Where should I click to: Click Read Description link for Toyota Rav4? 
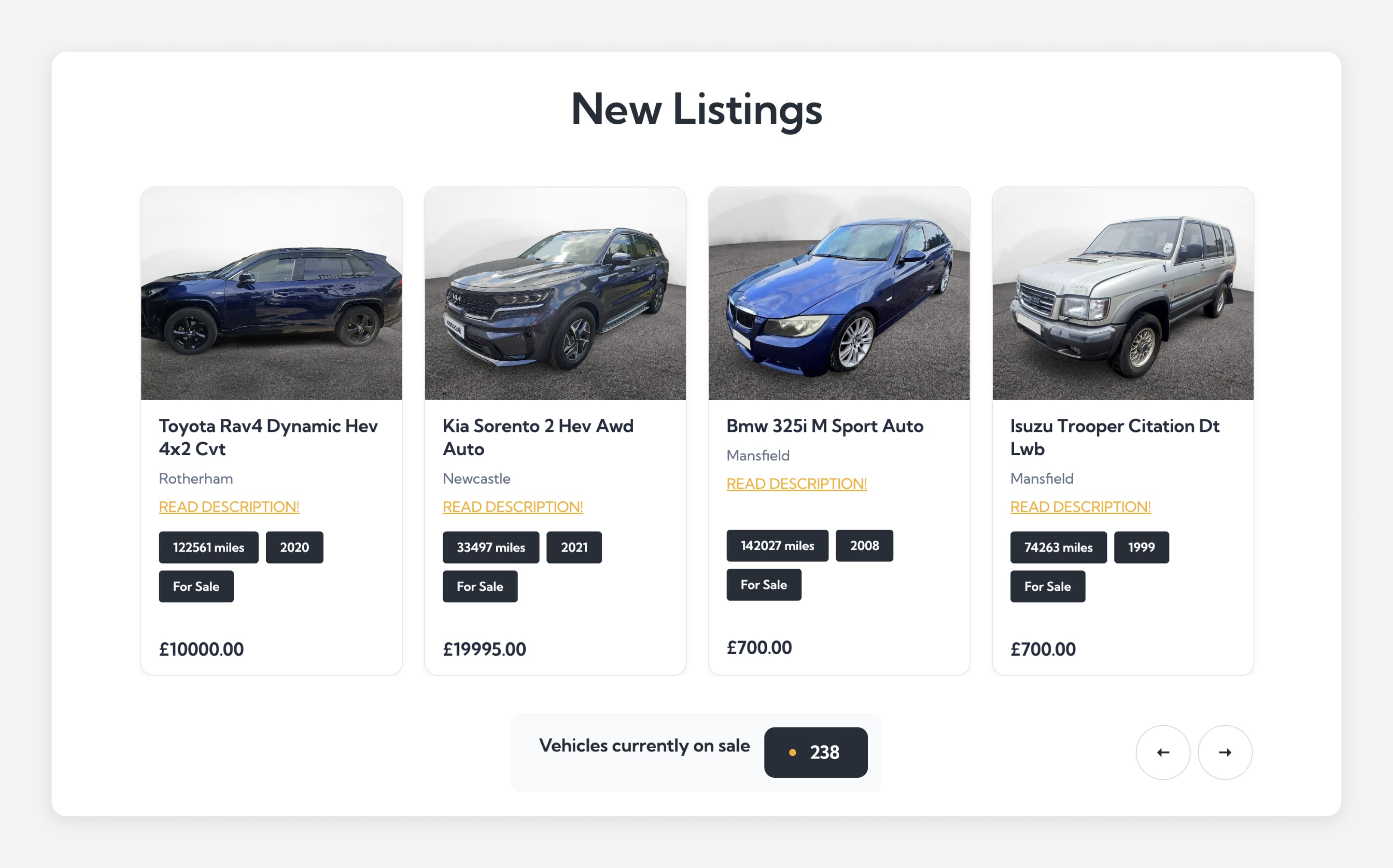click(x=229, y=507)
